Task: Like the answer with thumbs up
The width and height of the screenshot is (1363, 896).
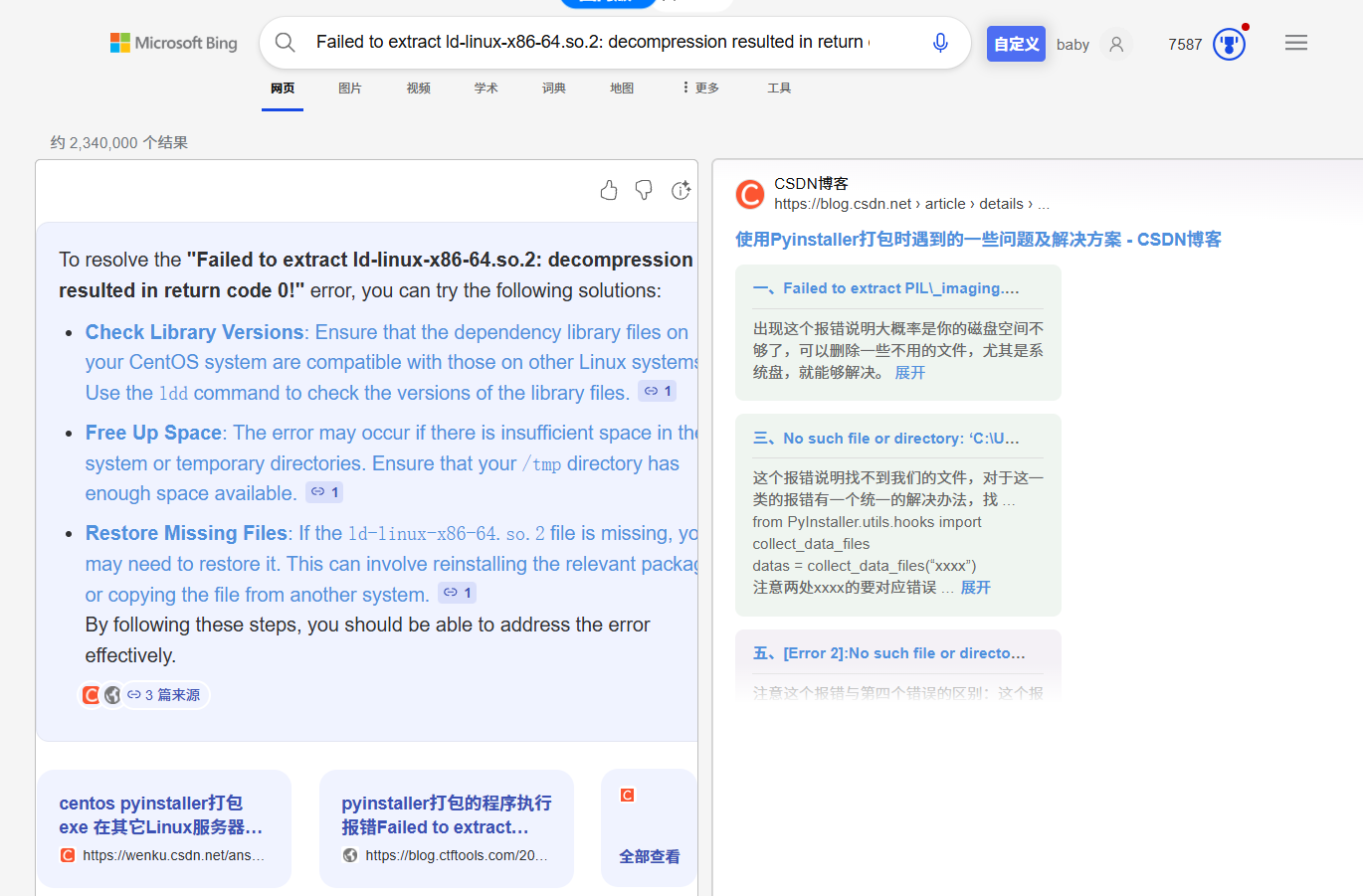Action: [x=609, y=190]
